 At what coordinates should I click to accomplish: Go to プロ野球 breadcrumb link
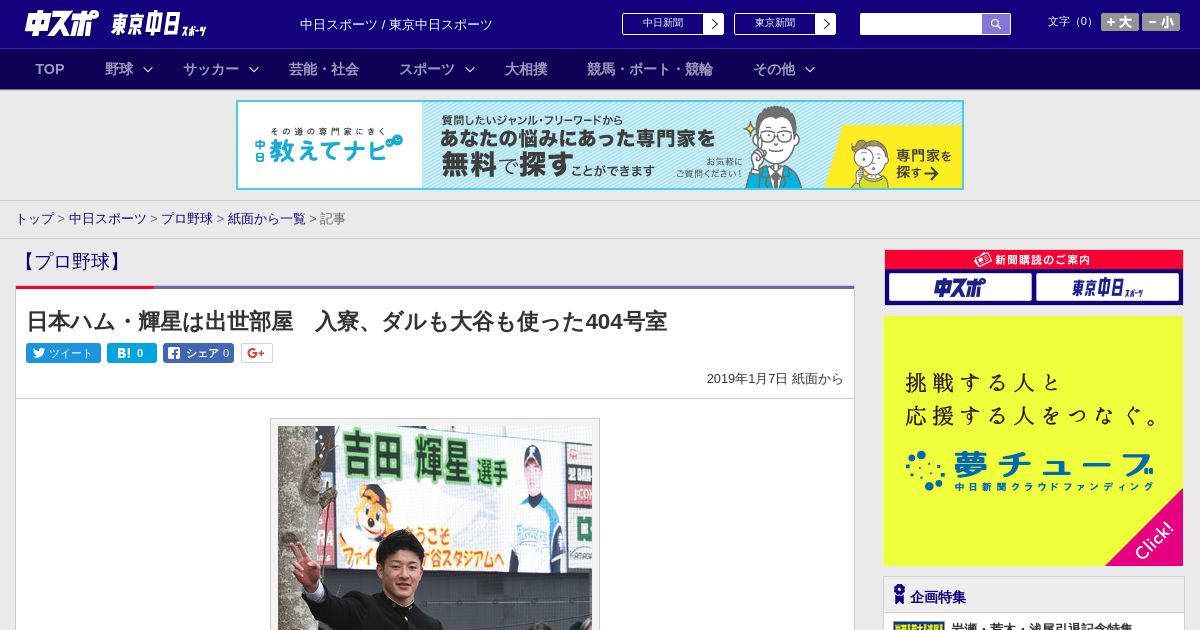pyautogui.click(x=187, y=219)
